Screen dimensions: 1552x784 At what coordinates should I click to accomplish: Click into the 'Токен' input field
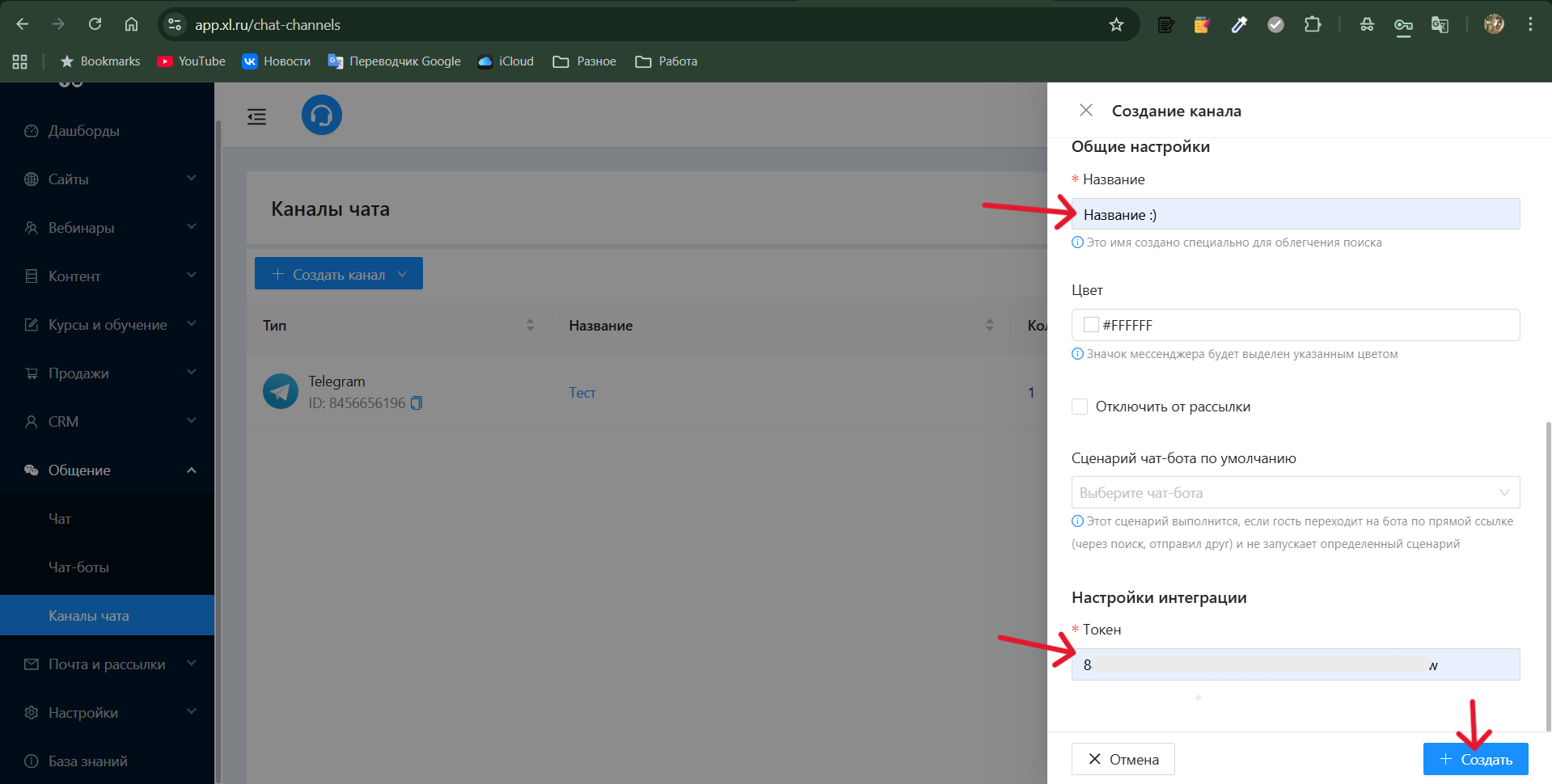(x=1295, y=665)
